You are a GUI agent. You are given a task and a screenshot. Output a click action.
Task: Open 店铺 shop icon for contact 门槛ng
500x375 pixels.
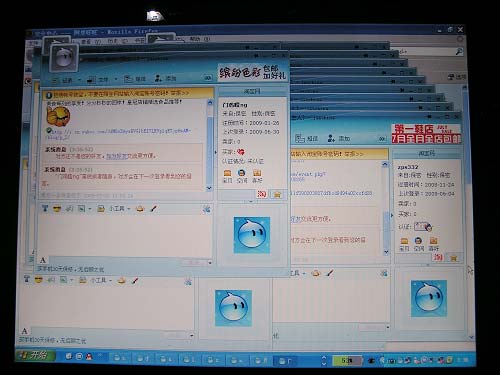click(x=227, y=176)
